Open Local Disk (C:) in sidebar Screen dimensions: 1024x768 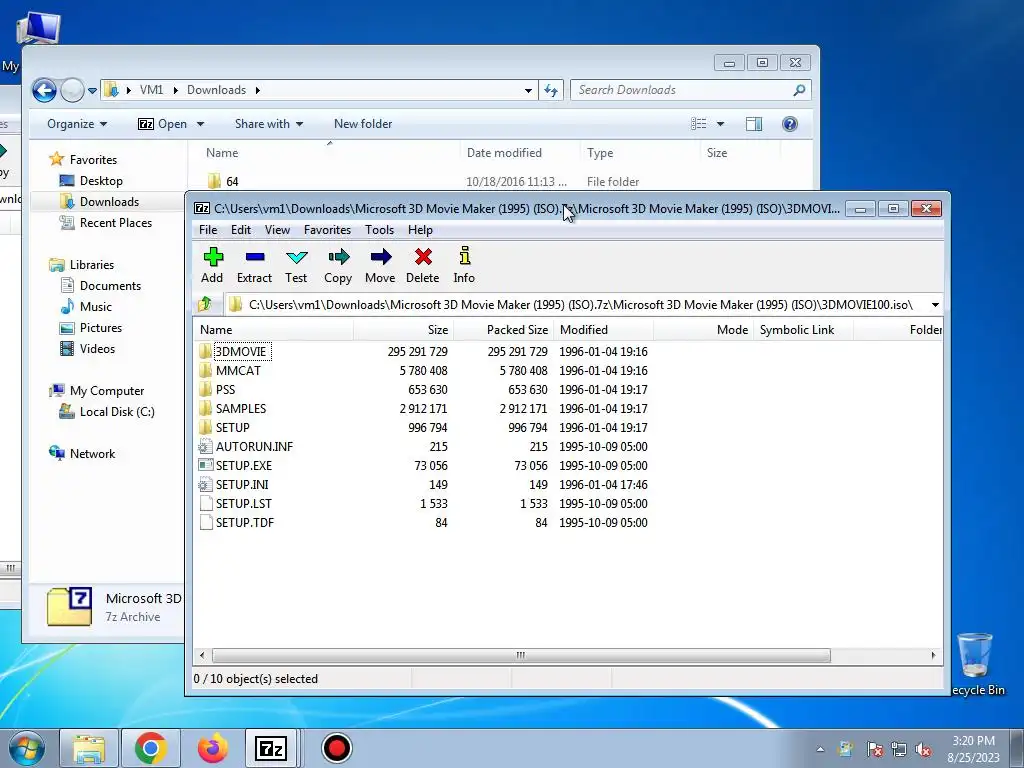coord(117,412)
